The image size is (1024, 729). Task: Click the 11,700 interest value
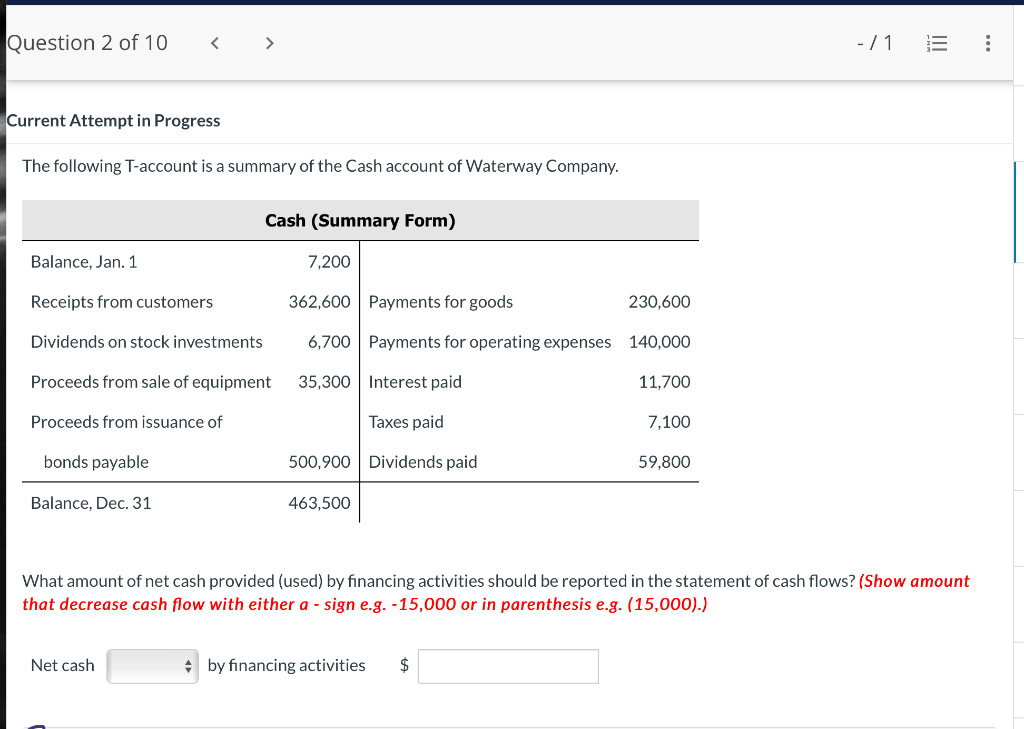664,381
